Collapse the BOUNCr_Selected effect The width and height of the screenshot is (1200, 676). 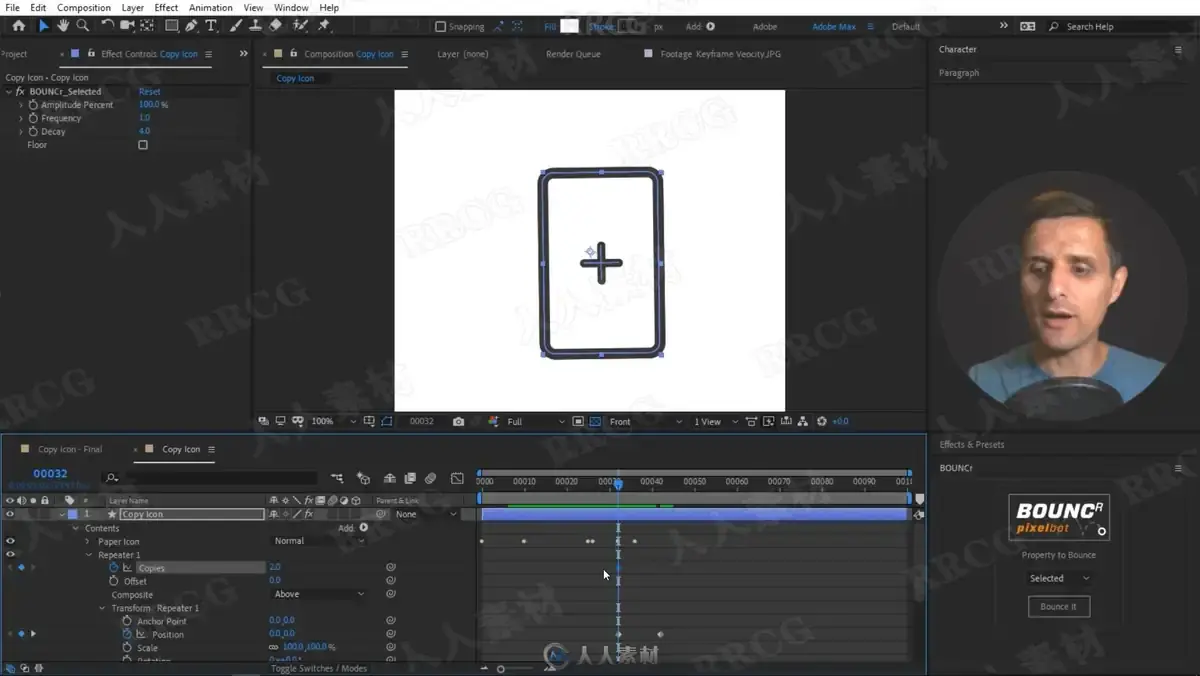tap(9, 91)
